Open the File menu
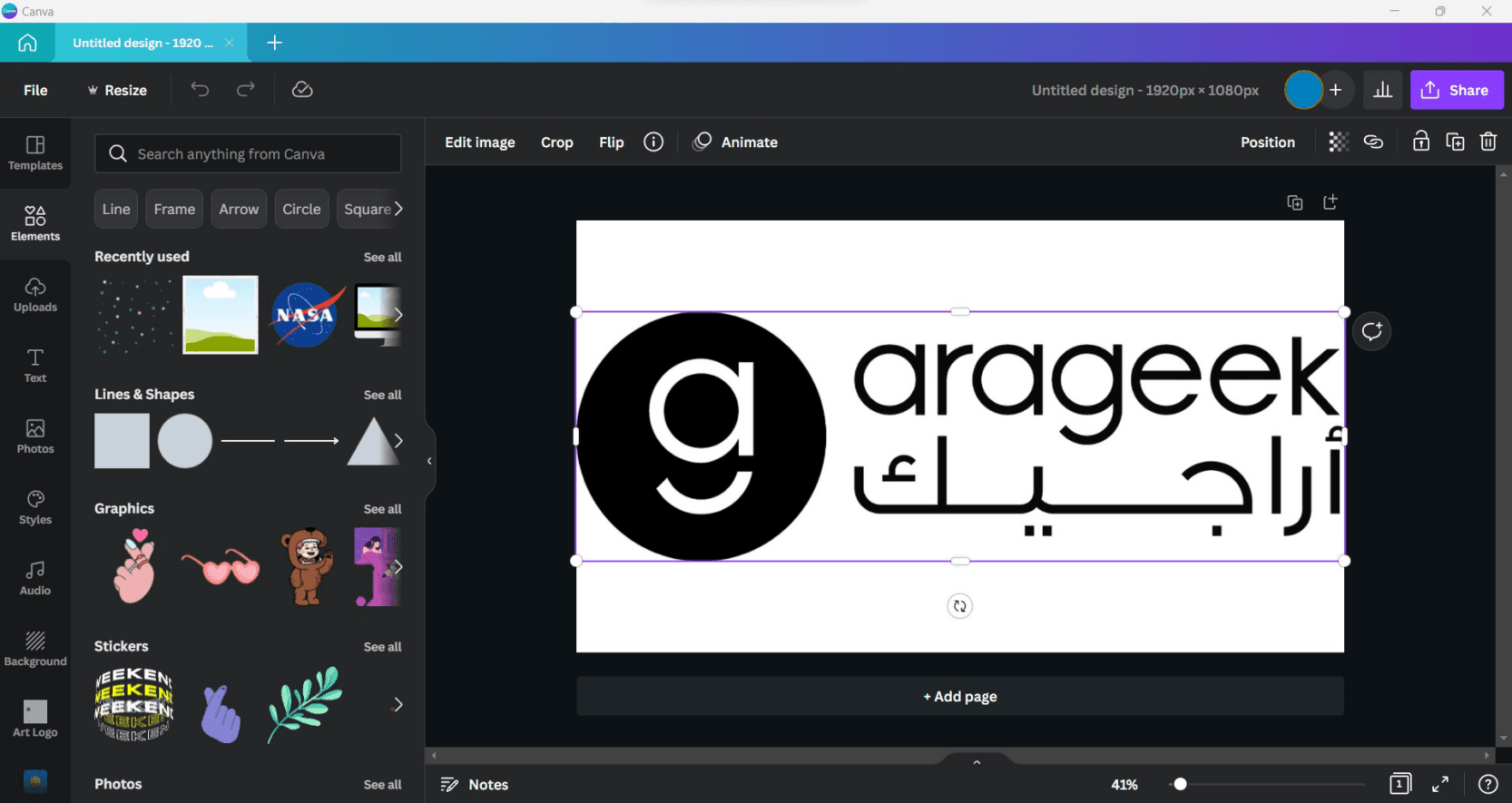This screenshot has height=803, width=1512. pos(35,90)
